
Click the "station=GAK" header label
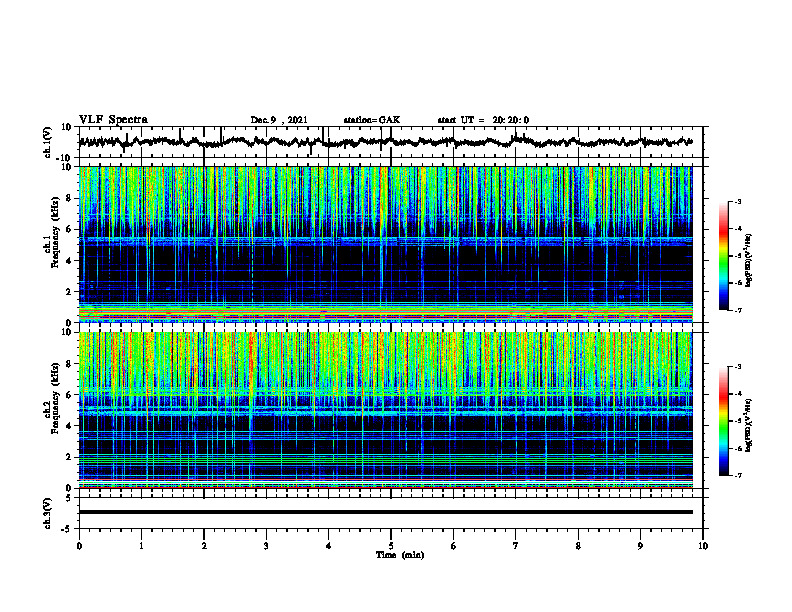click(372, 120)
